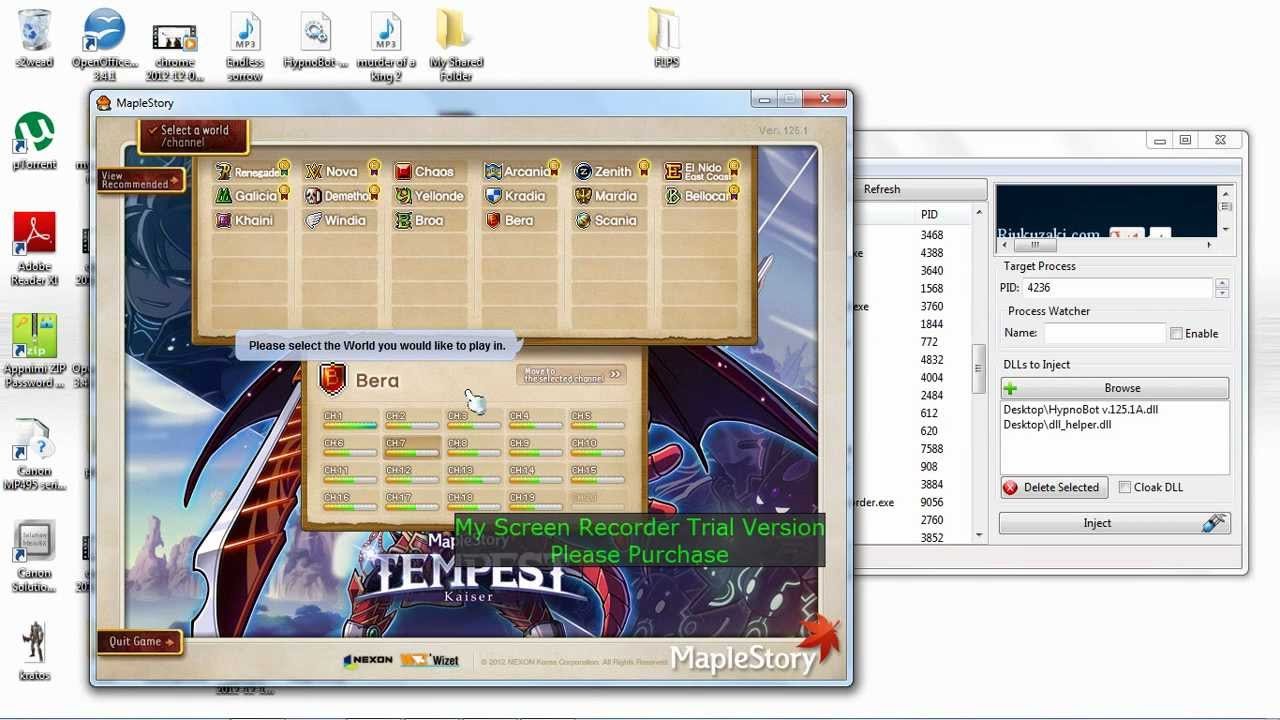
Task: Select the HypnoBot file icon on desktop
Action: [x=315, y=40]
